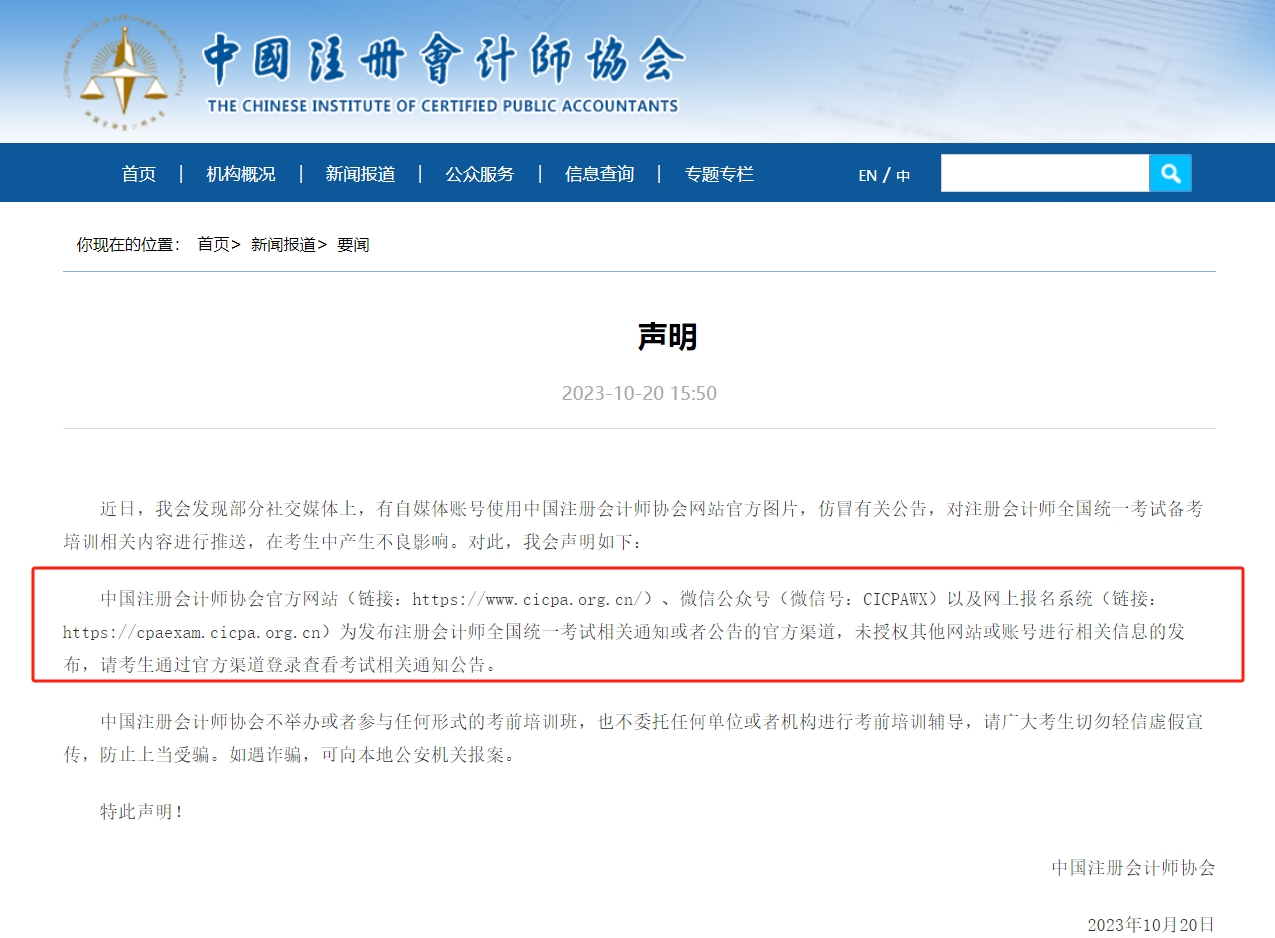This screenshot has width=1275, height=938.
Task: Focus the search text field in header
Action: [x=1044, y=173]
